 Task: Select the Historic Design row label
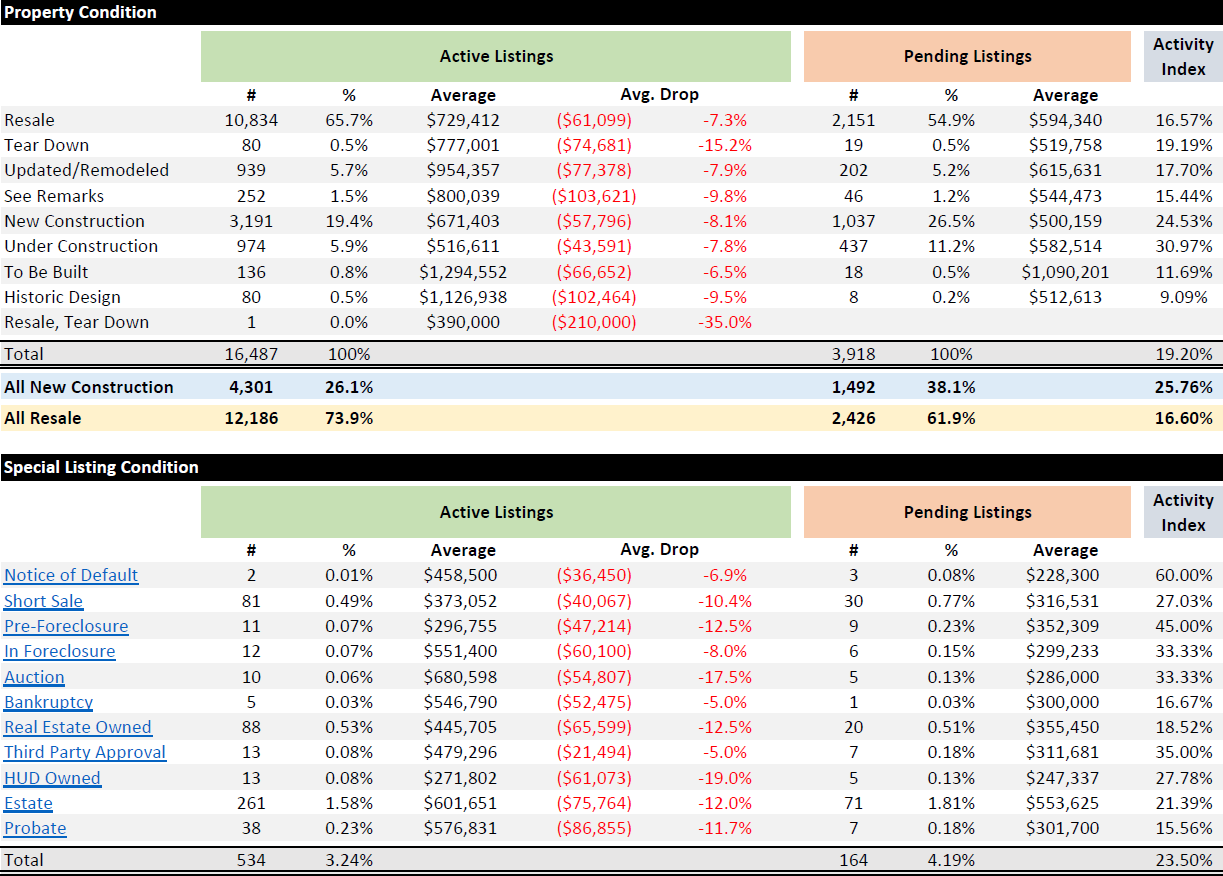(x=62, y=297)
